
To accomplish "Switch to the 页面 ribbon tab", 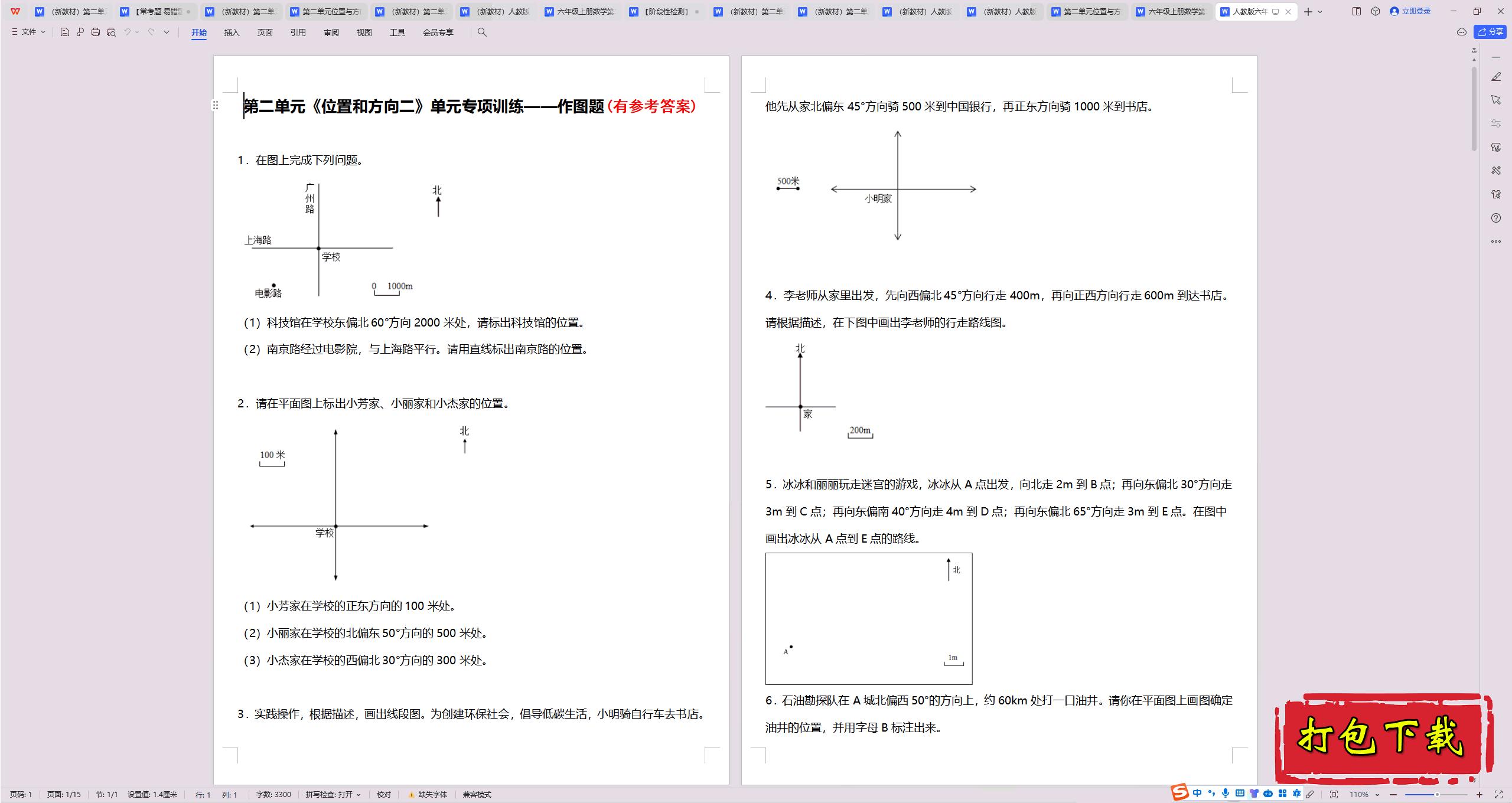I will [265, 32].
